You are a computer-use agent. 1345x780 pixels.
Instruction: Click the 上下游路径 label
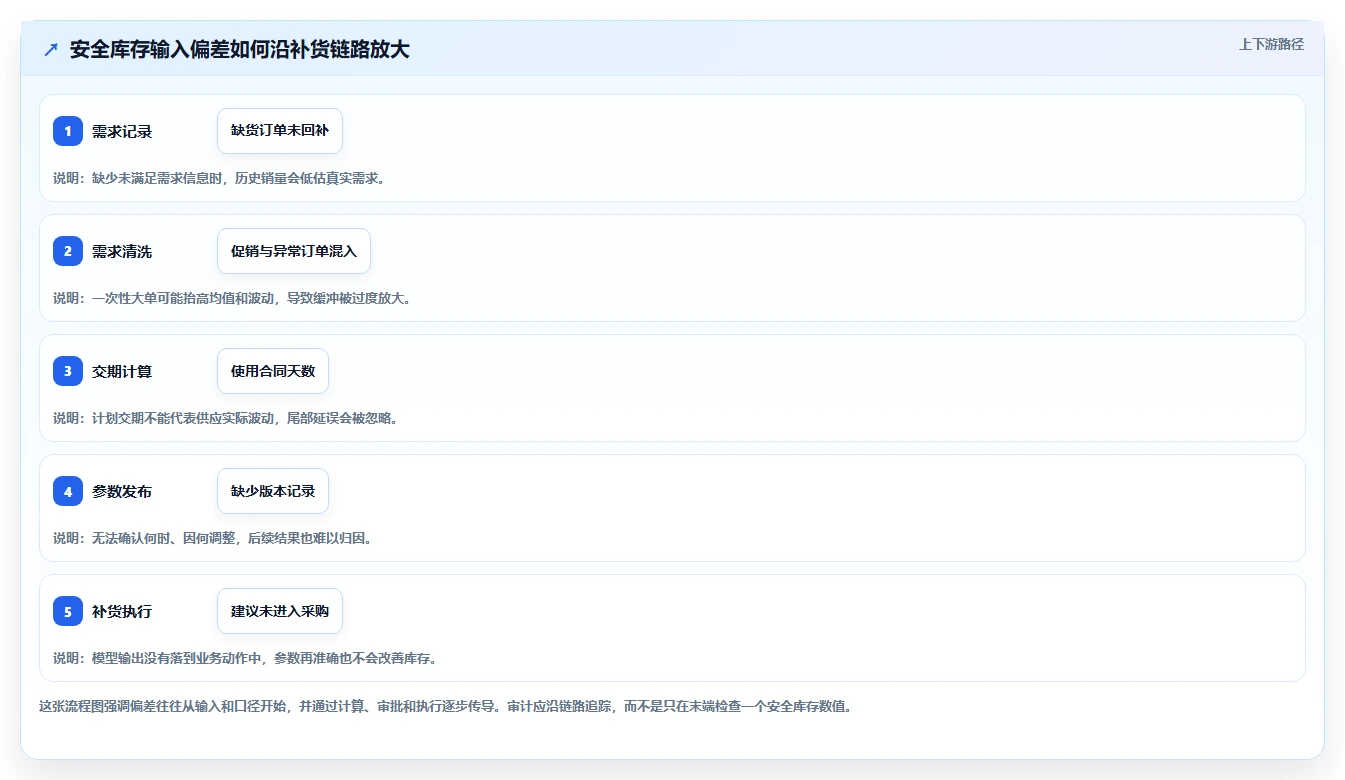pos(1271,44)
